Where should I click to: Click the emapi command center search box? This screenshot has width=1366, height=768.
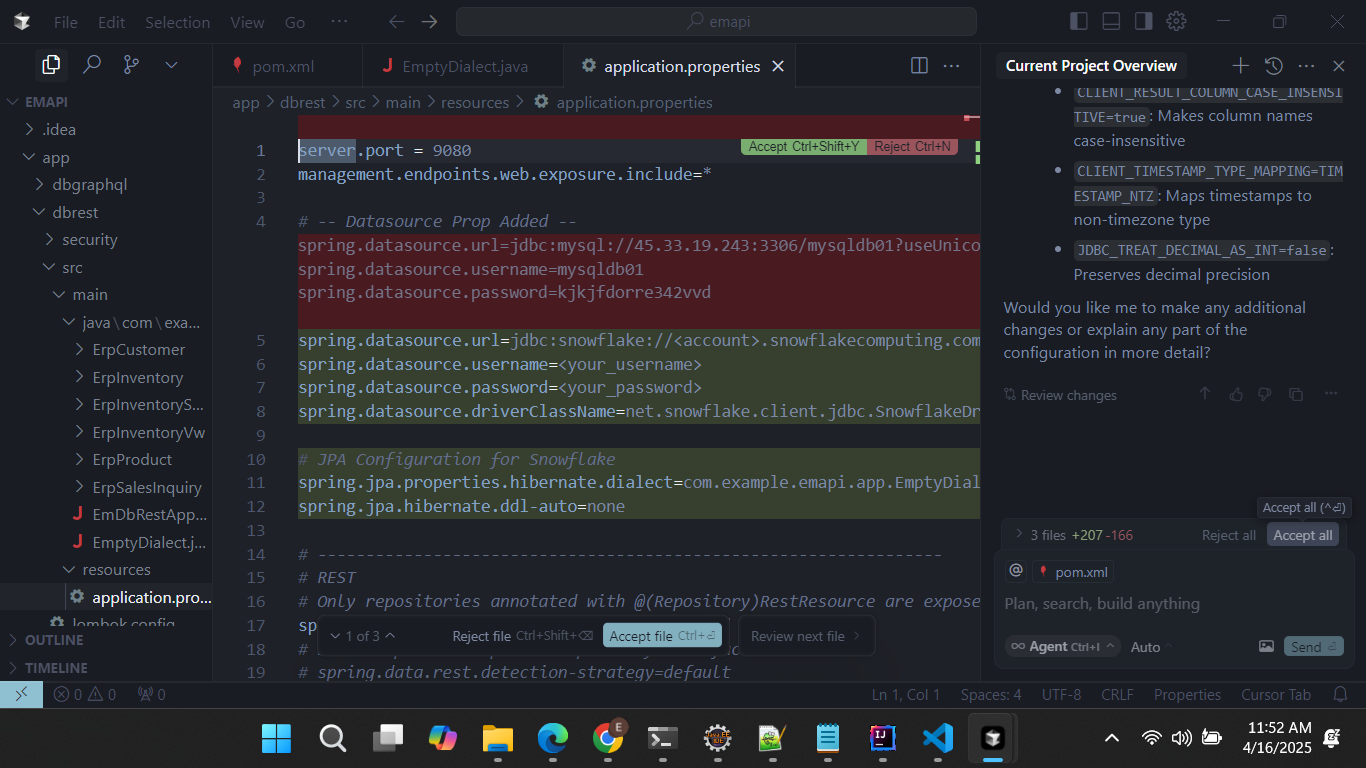coord(716,21)
